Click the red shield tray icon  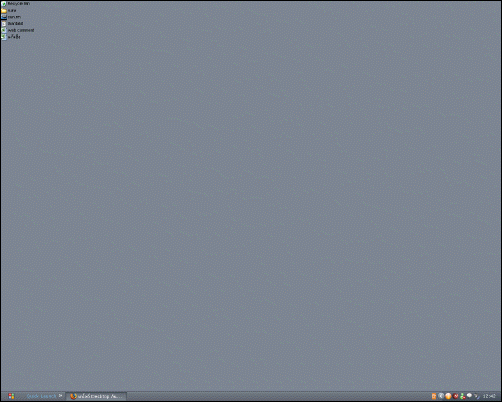tap(456, 396)
